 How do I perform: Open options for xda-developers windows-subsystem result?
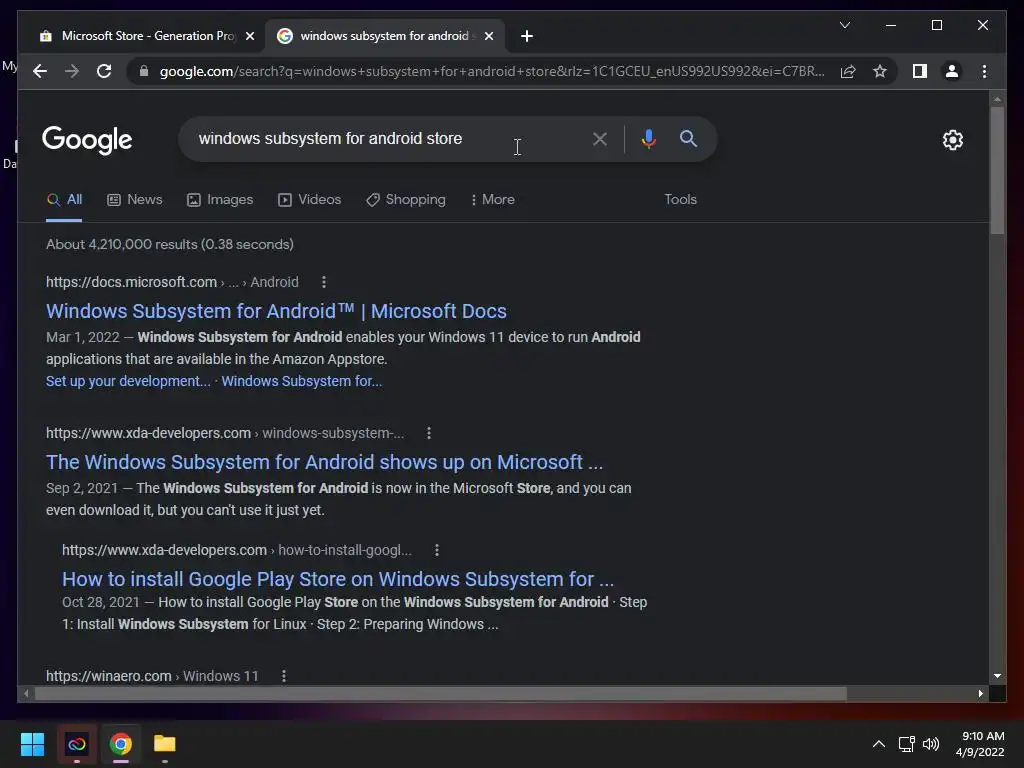[x=429, y=433]
